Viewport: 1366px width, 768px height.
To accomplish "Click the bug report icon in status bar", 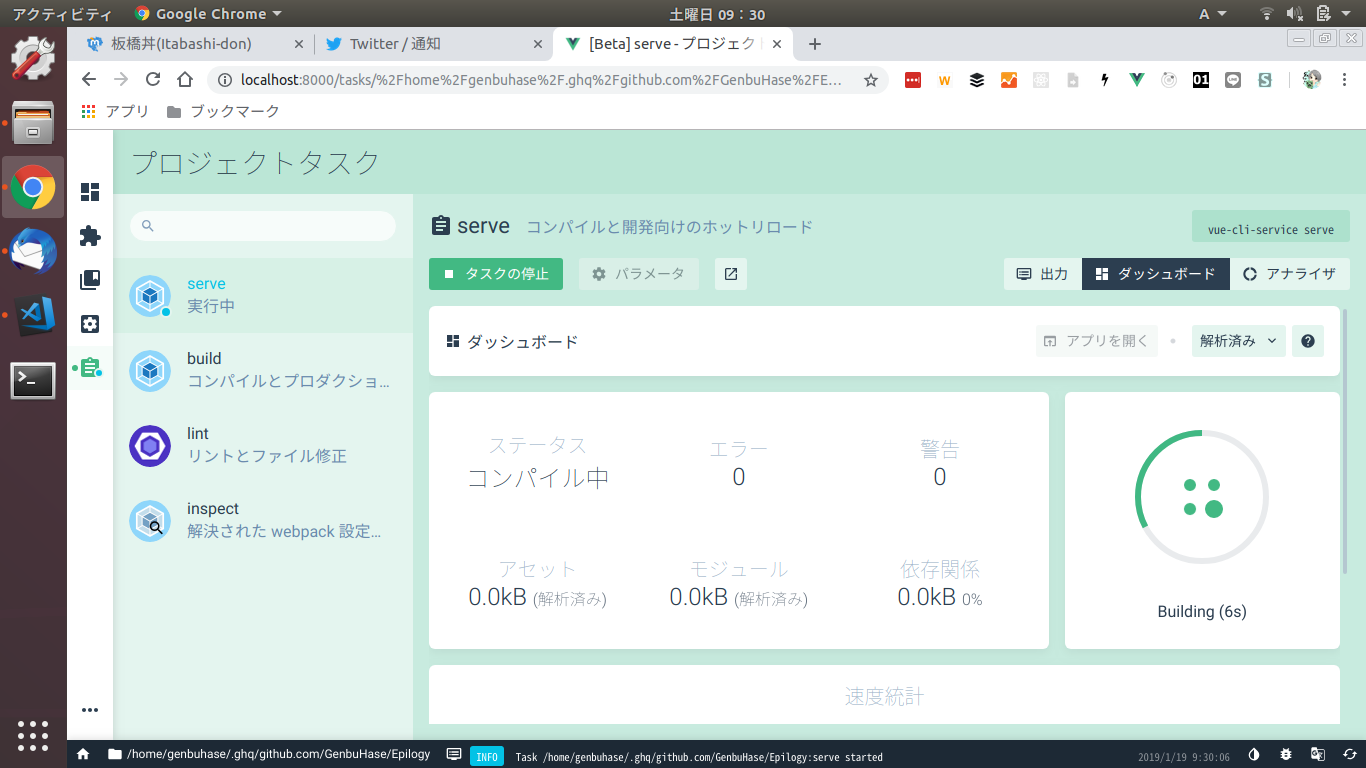I will pyautogui.click(x=1286, y=755).
